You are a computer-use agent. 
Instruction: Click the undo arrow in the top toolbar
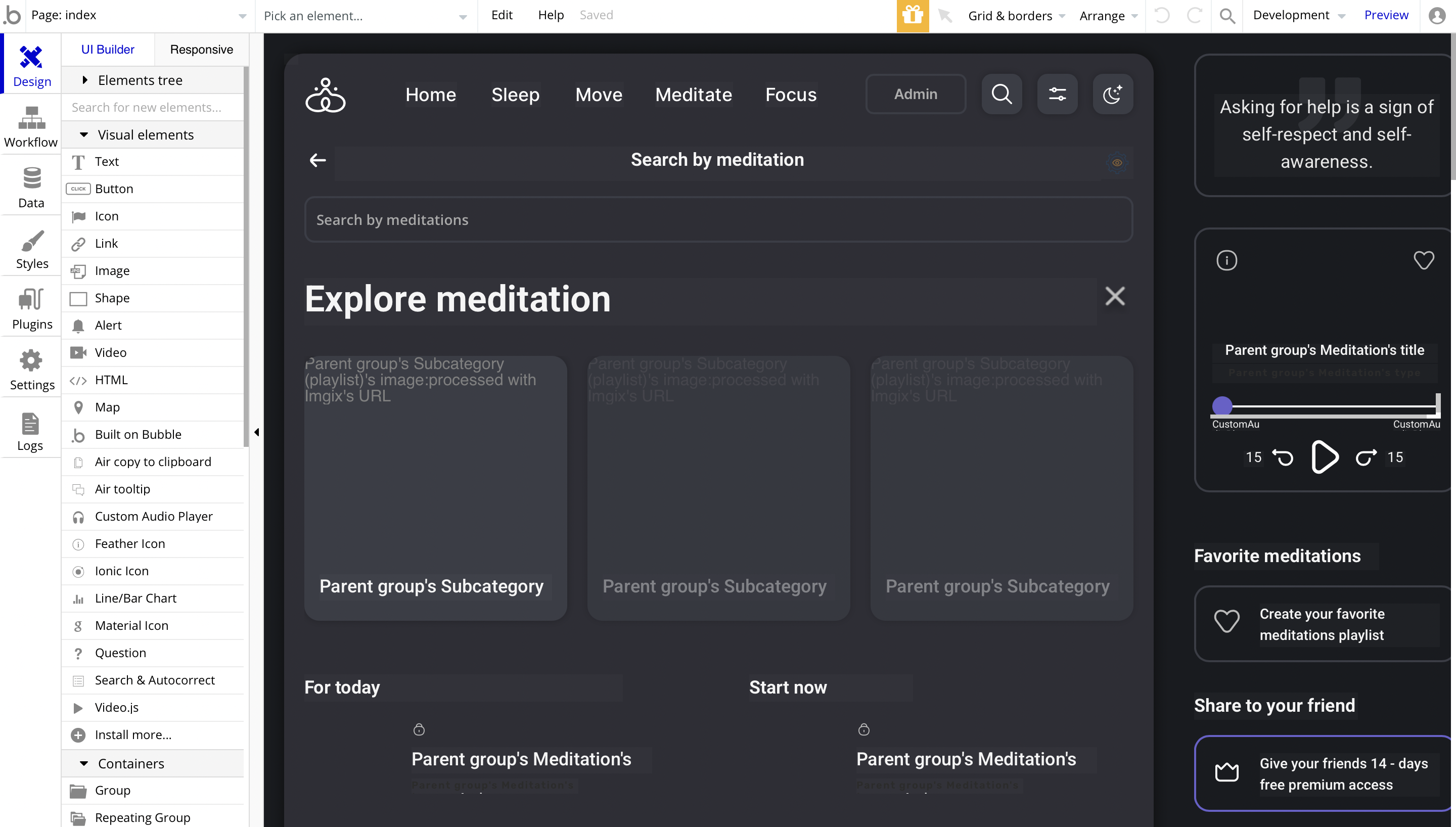[1162, 15]
